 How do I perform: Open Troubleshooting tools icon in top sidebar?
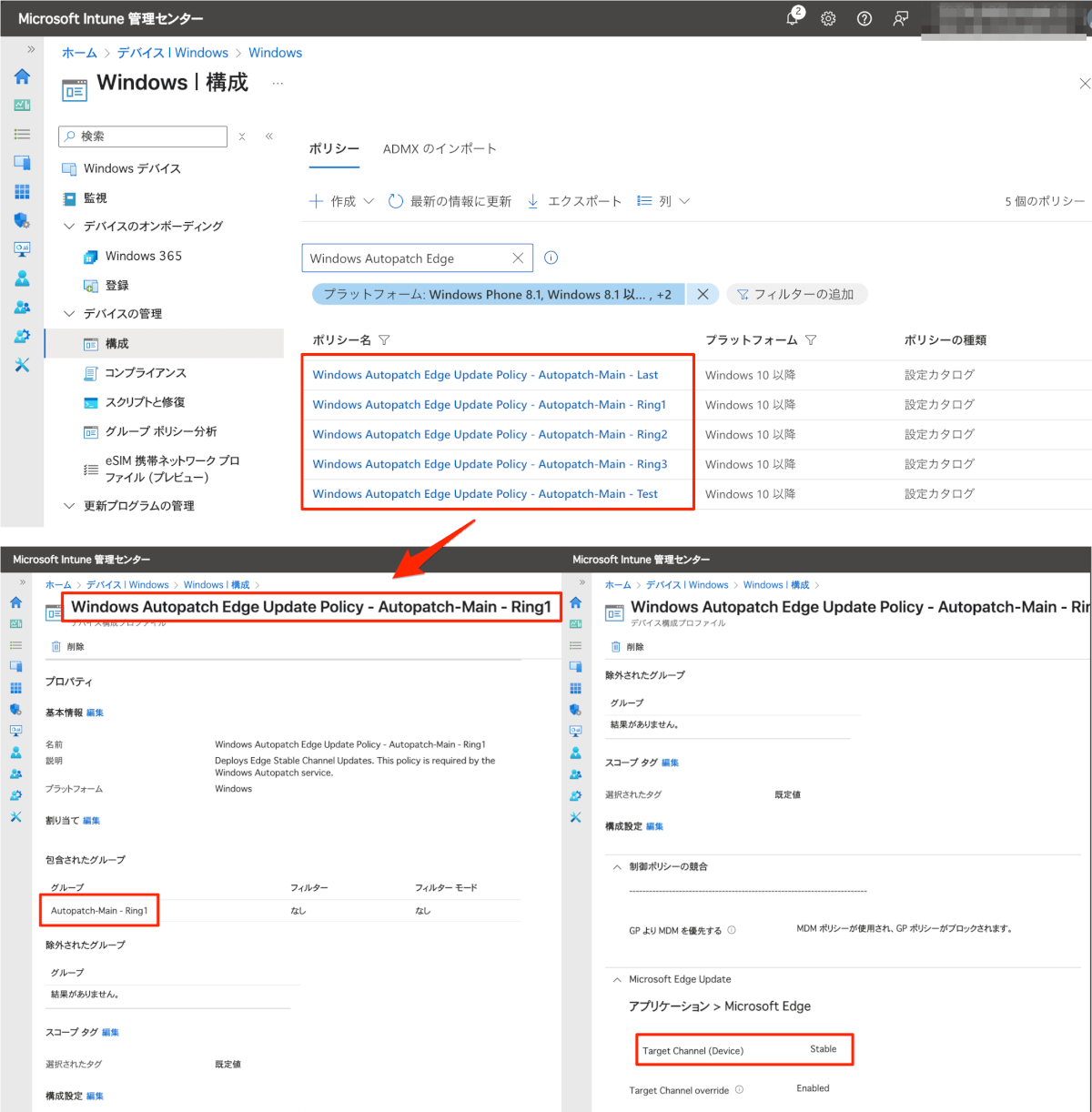pos(22,365)
